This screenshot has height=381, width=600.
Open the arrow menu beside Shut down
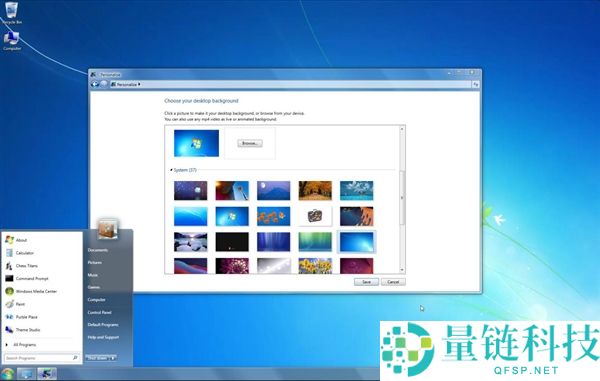(113, 358)
